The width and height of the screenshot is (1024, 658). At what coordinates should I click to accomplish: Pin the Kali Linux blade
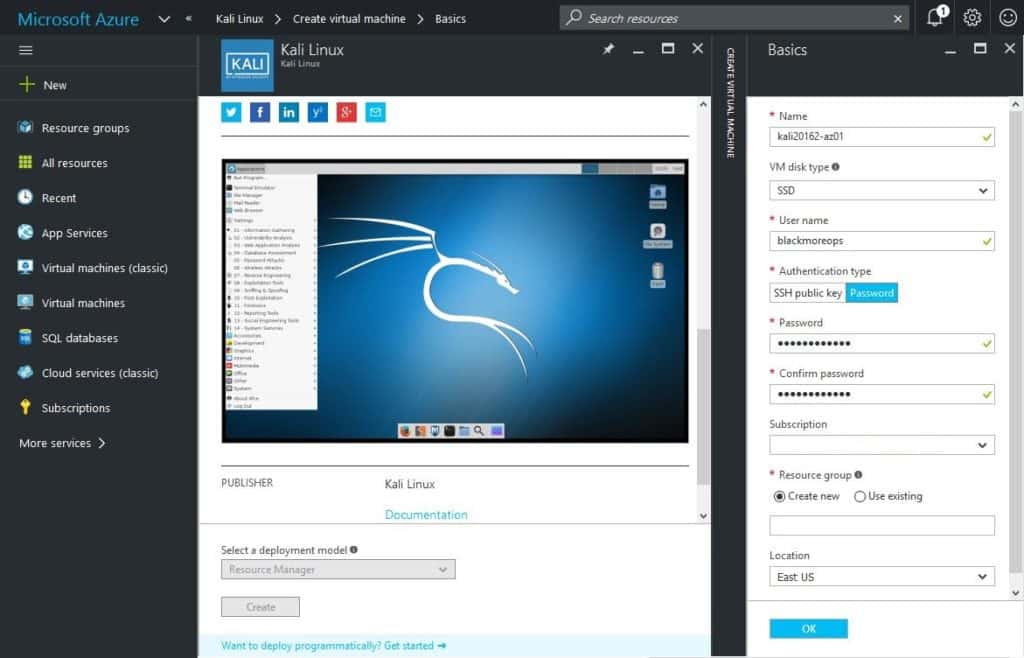608,49
